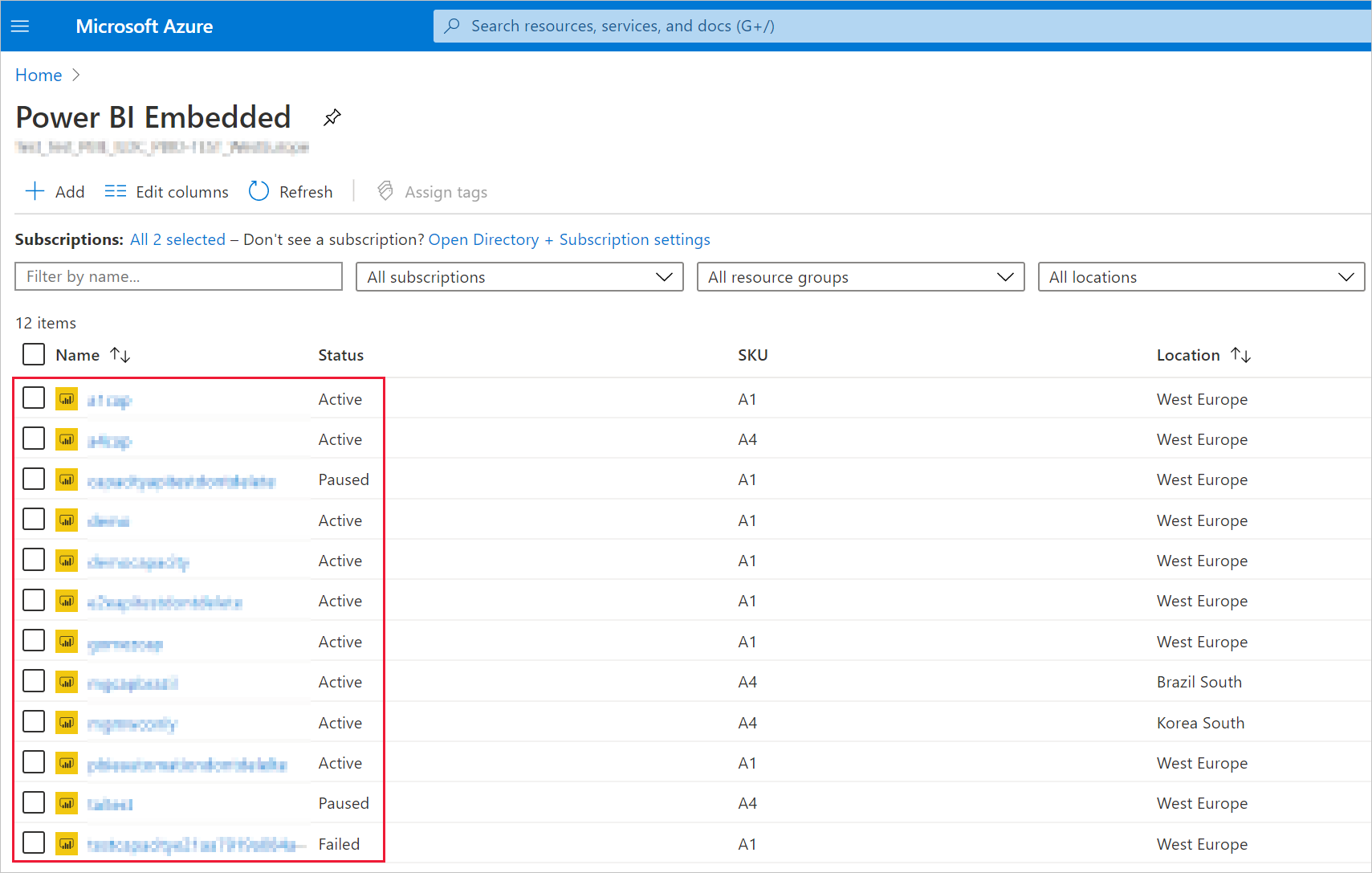Open Directory + Subscription settings link
The image size is (1372, 873).
click(x=569, y=239)
